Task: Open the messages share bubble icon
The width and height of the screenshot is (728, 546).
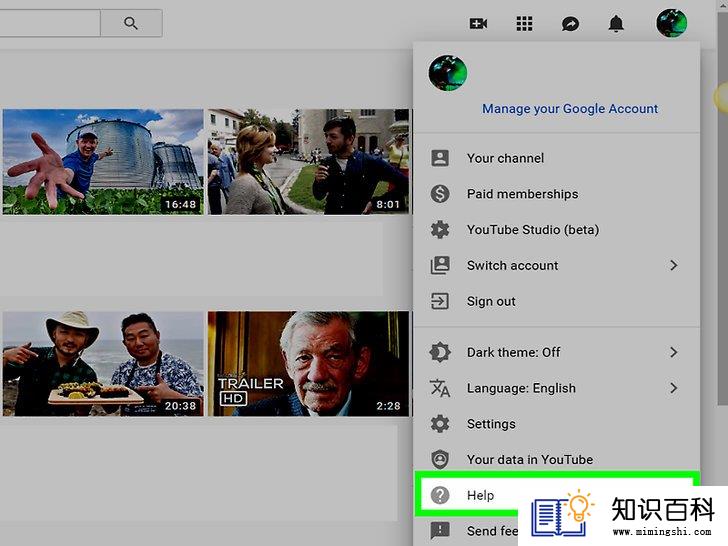Action: [570, 24]
